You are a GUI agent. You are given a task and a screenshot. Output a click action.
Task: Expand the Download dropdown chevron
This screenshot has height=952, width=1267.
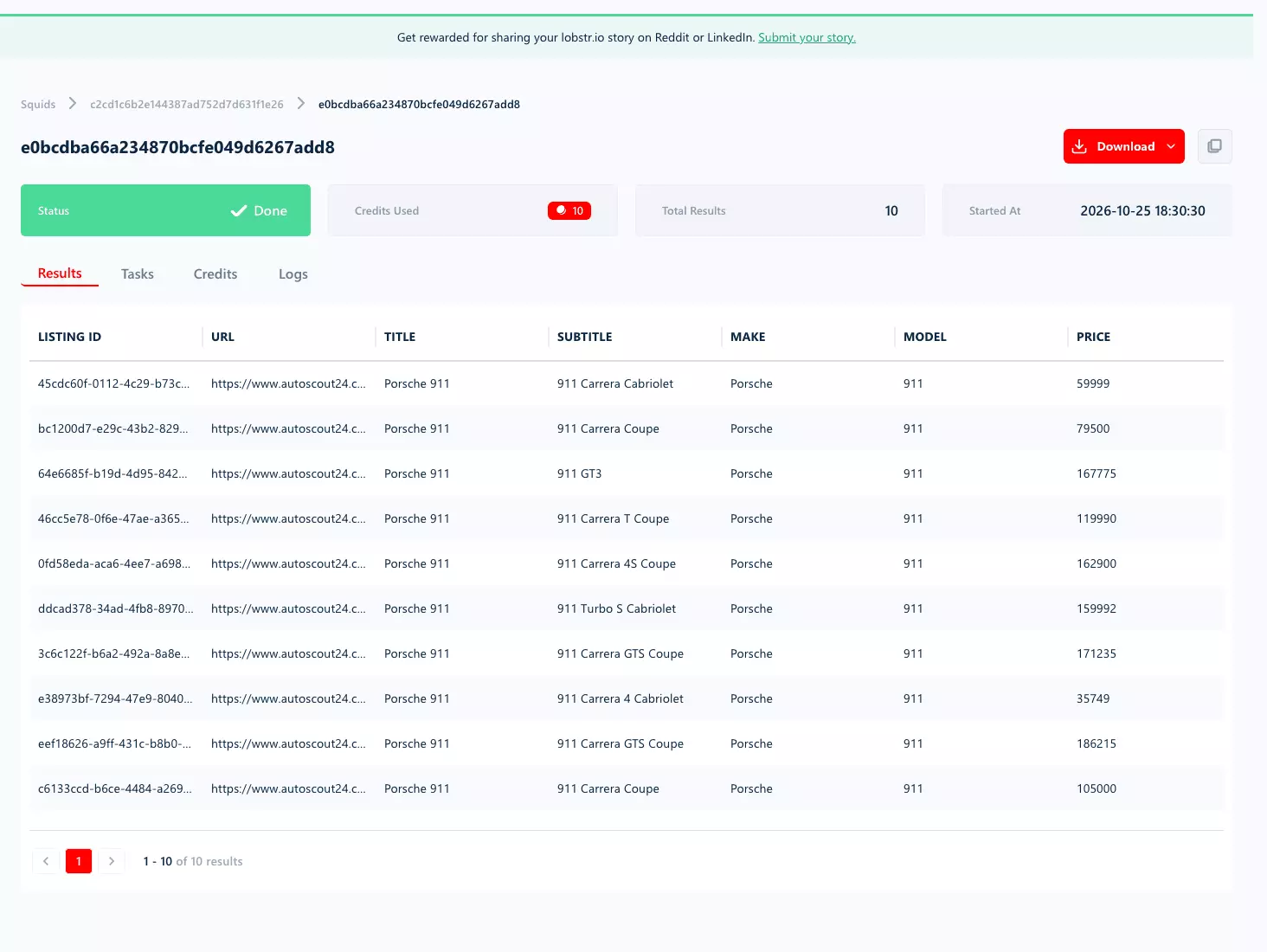point(1171,146)
